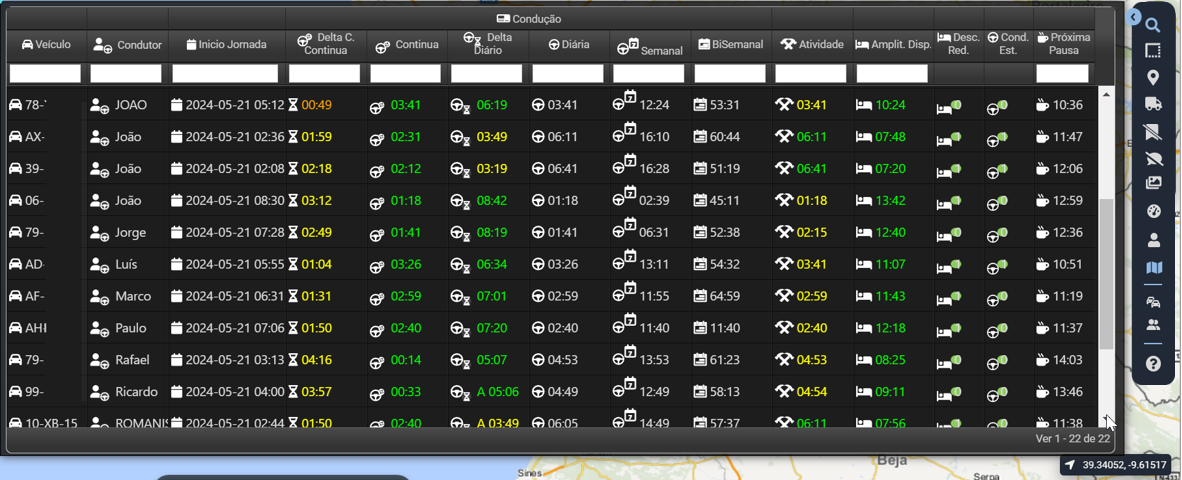Click the Desc. Red. indicator in JOAO row
This screenshot has width=1182, height=480.
pos(949,106)
